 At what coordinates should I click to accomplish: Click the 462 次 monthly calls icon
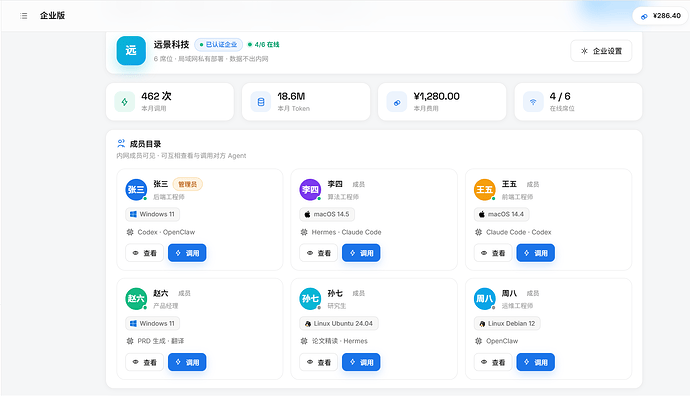click(x=125, y=102)
